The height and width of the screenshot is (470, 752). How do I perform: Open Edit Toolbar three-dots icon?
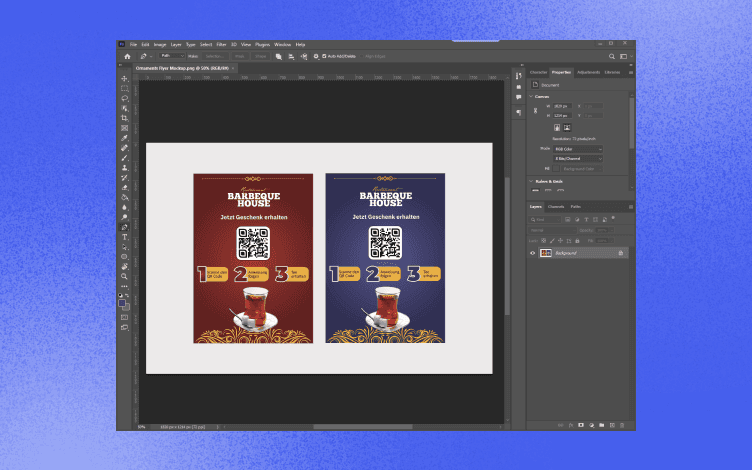[x=125, y=286]
